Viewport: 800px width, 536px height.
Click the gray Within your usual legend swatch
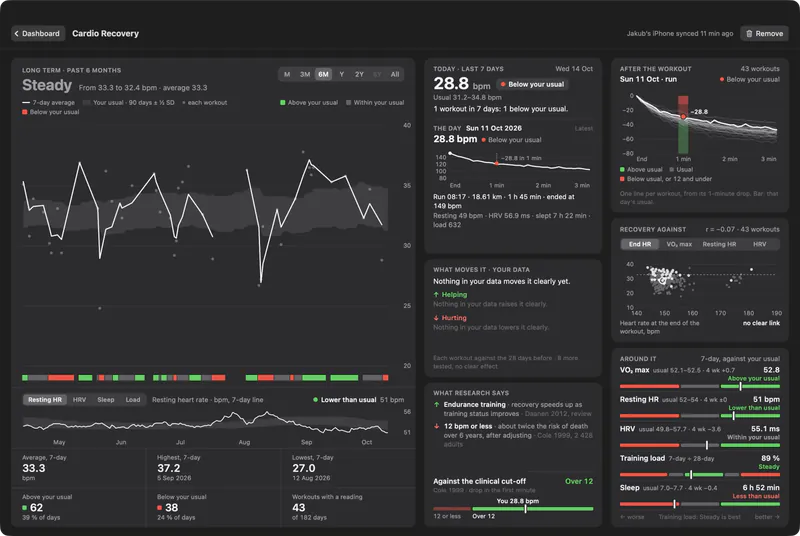pyautogui.click(x=348, y=103)
